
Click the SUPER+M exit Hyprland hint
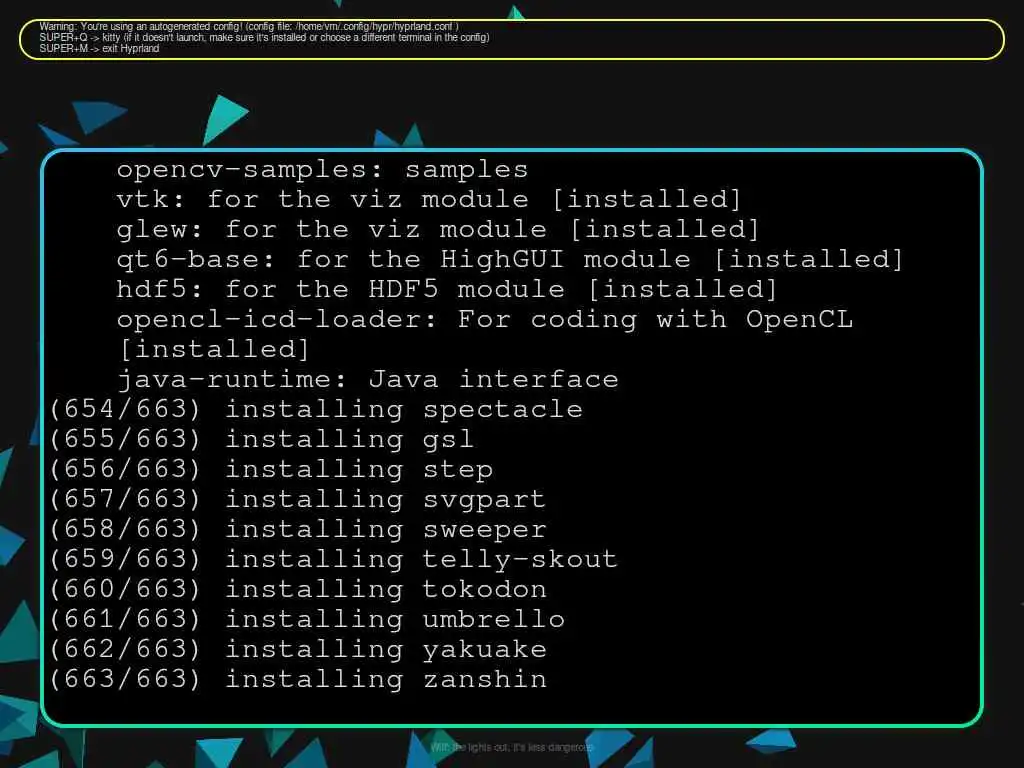(x=99, y=48)
